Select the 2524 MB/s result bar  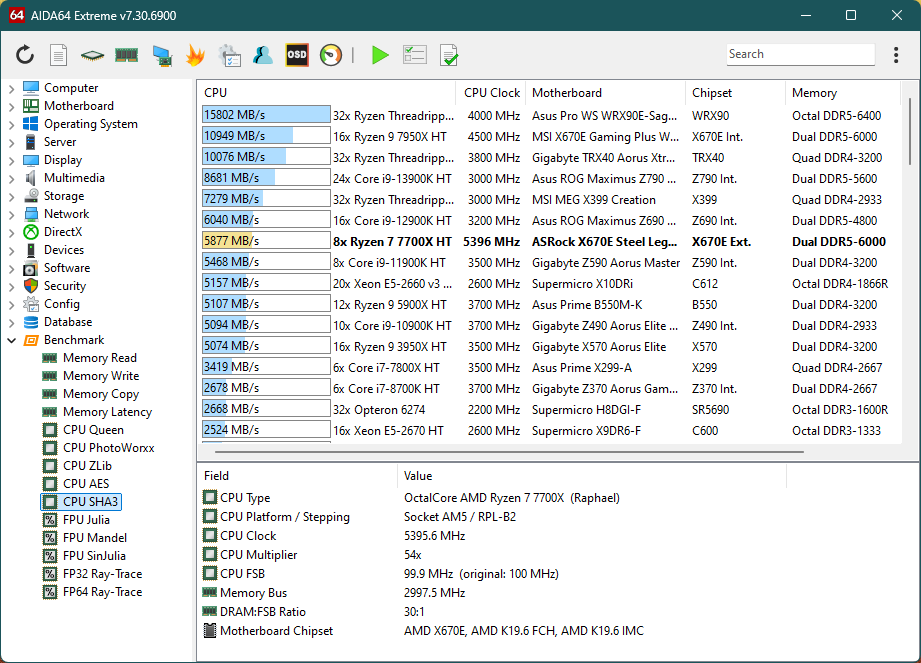(x=266, y=430)
